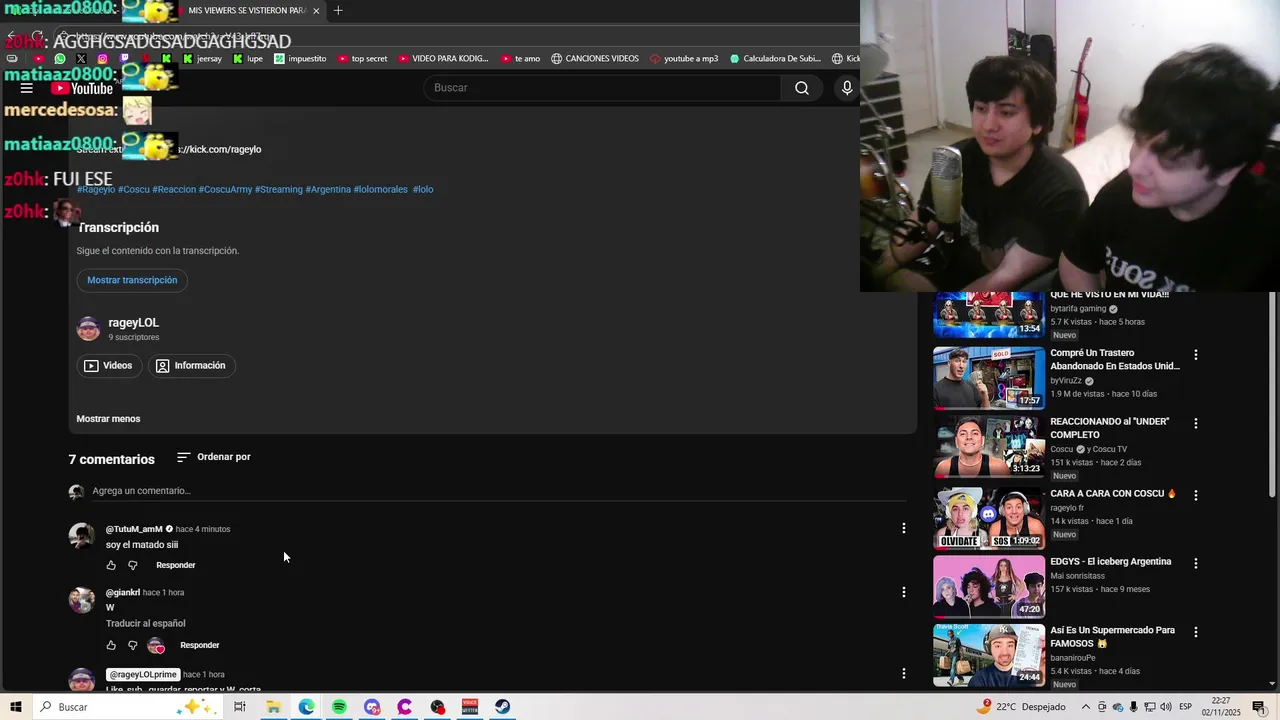
Task: Open options for Compré Un Trastero video
Action: (1195, 354)
